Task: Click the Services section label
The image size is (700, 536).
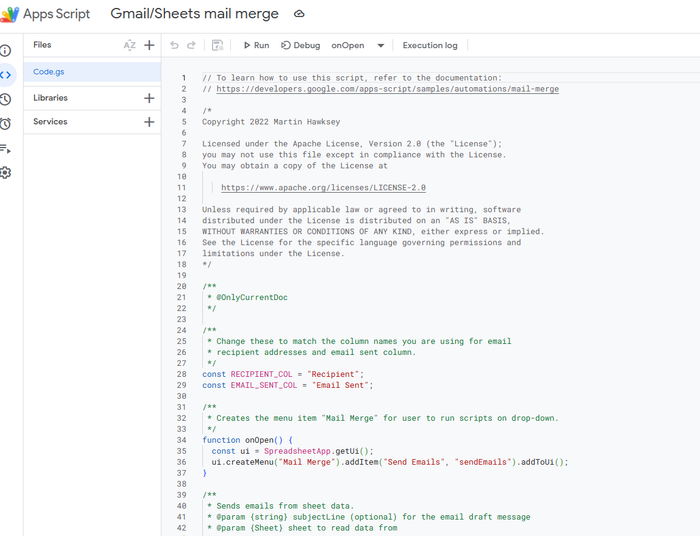Action: [x=50, y=121]
